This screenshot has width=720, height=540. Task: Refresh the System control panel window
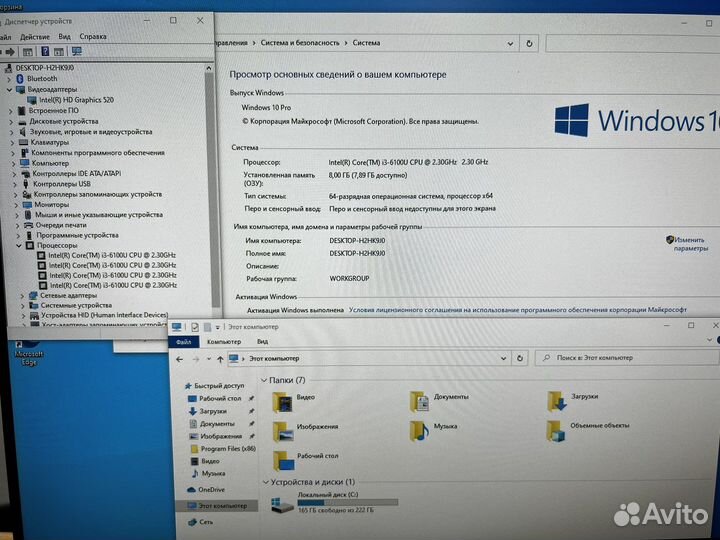click(x=529, y=44)
